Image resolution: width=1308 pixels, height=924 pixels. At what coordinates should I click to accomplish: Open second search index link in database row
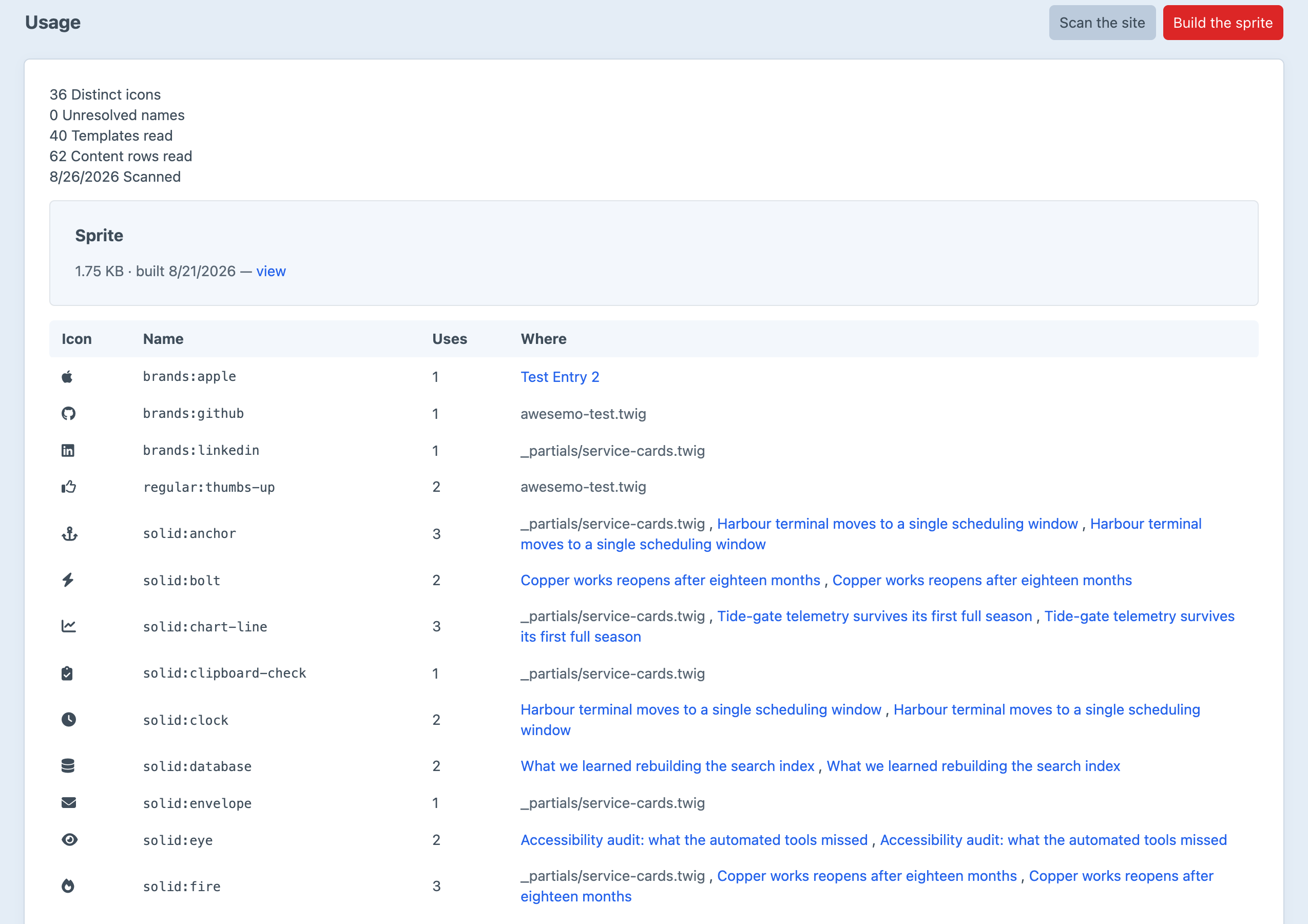coord(974,766)
